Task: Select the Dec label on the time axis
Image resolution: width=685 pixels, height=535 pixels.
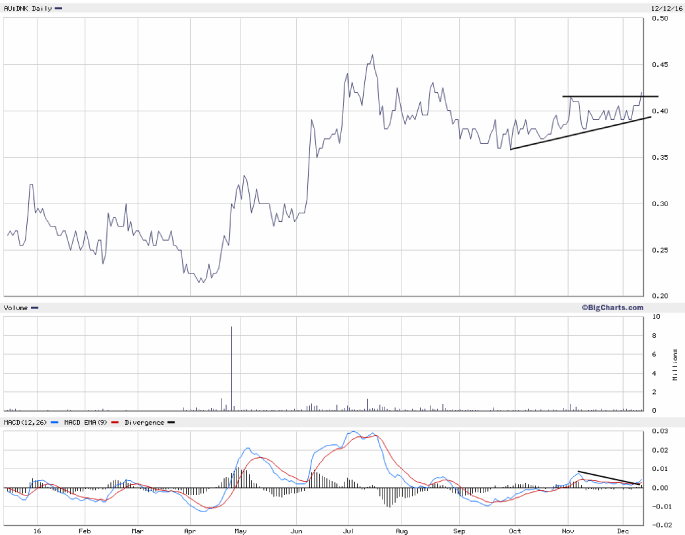Action: pyautogui.click(x=622, y=527)
